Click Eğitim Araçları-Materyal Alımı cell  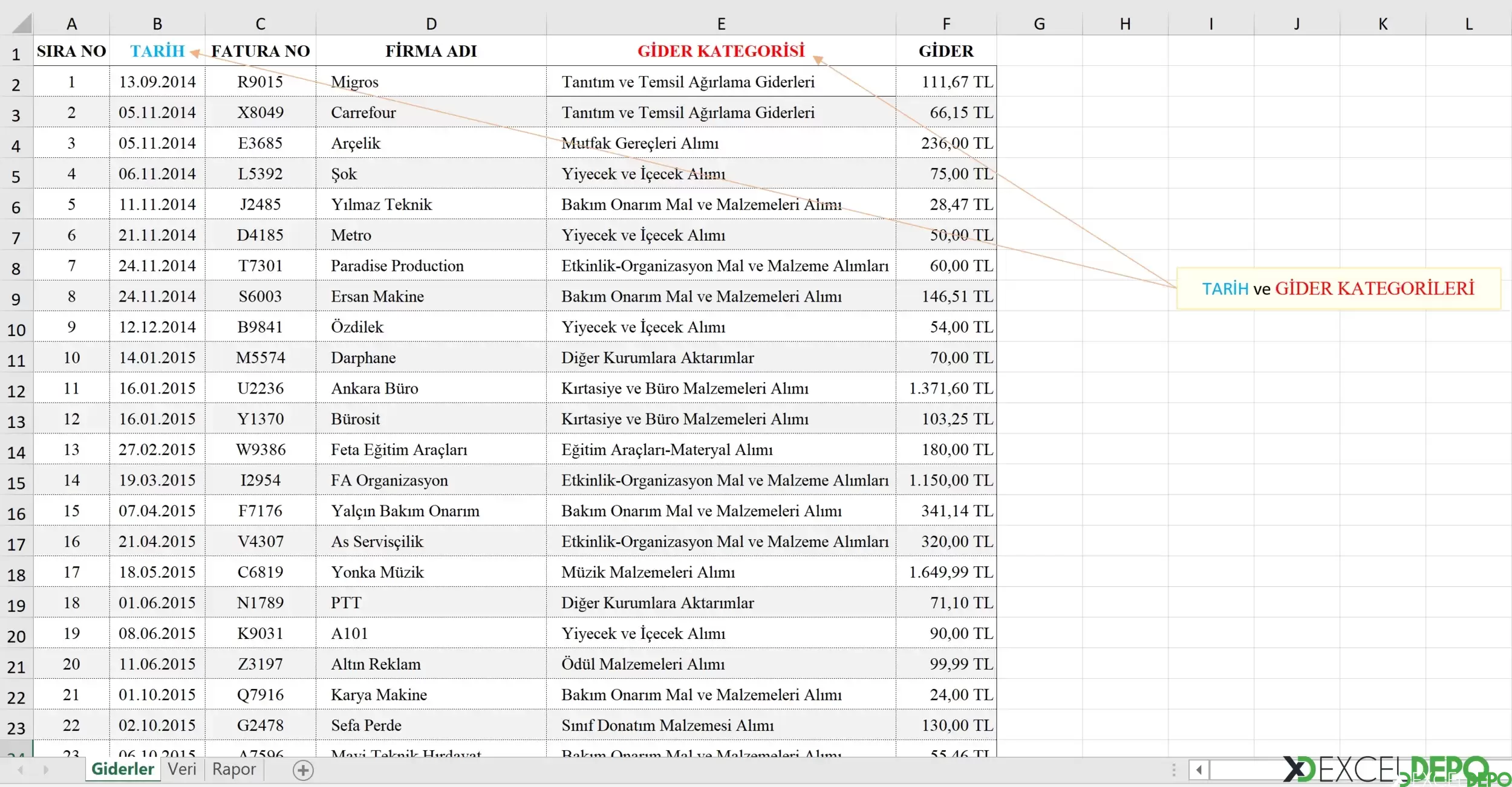pos(721,450)
